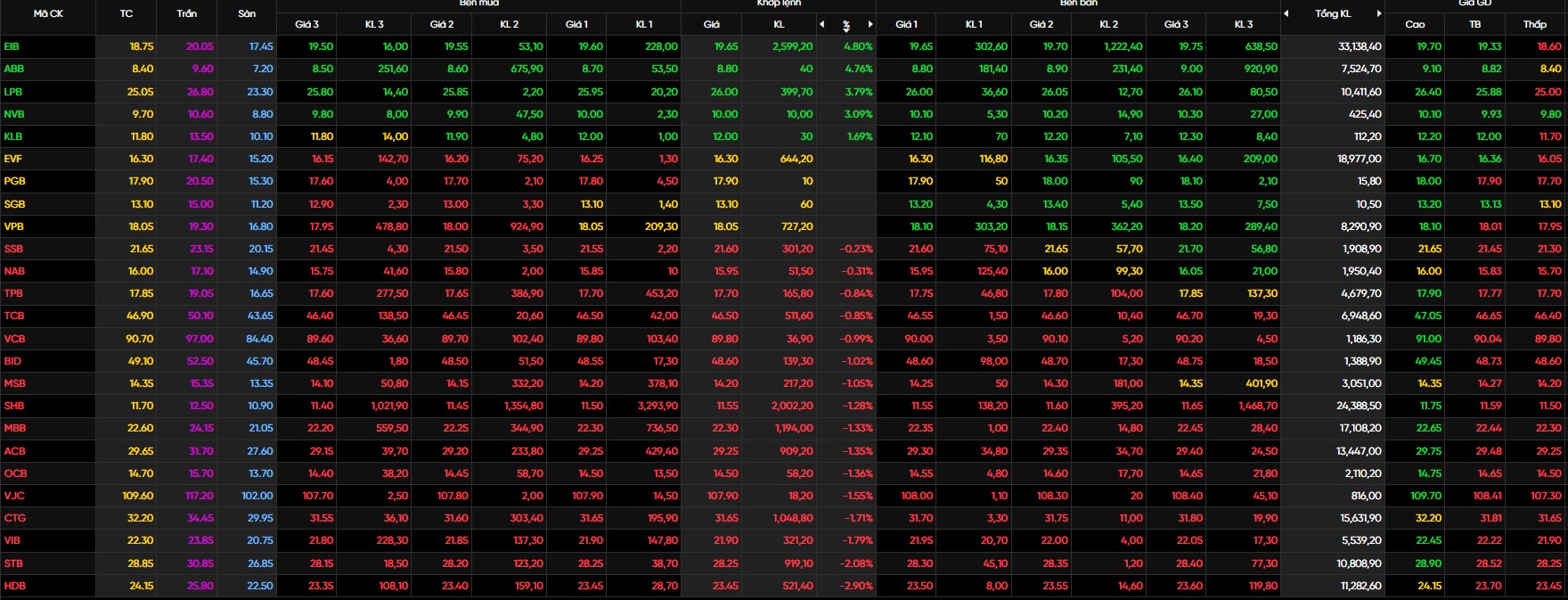This screenshot has height=600, width=1568.
Task: Open the ABB stock symbol
Action: pyautogui.click(x=13, y=69)
